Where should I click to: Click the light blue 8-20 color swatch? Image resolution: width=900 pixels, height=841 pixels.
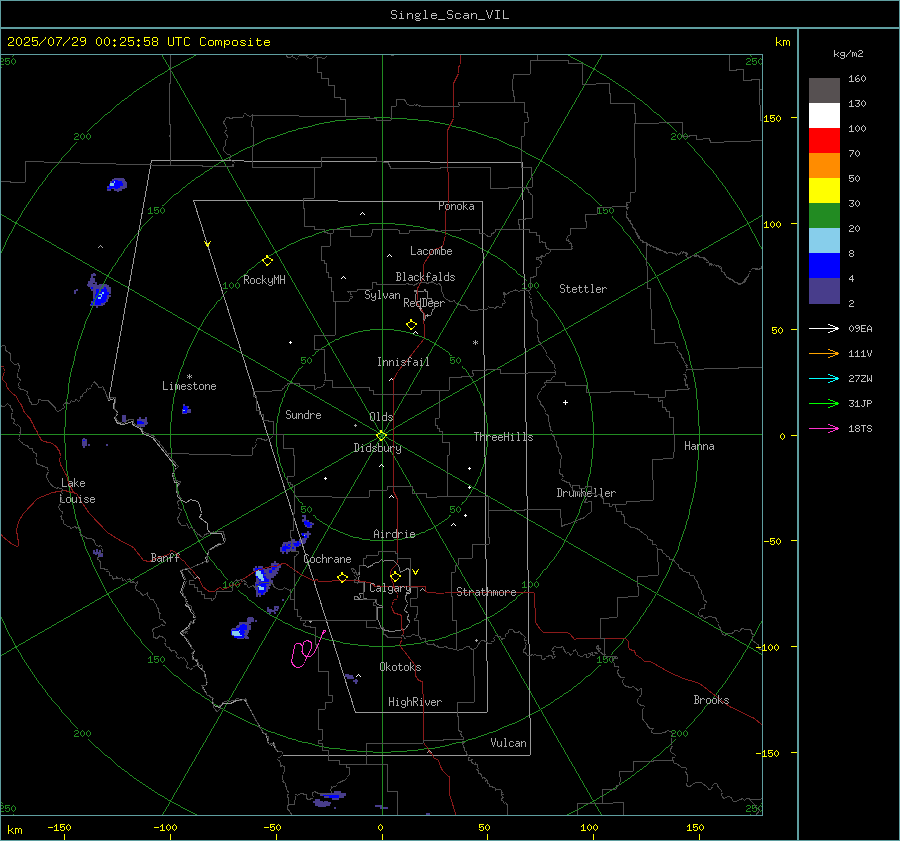pos(824,241)
